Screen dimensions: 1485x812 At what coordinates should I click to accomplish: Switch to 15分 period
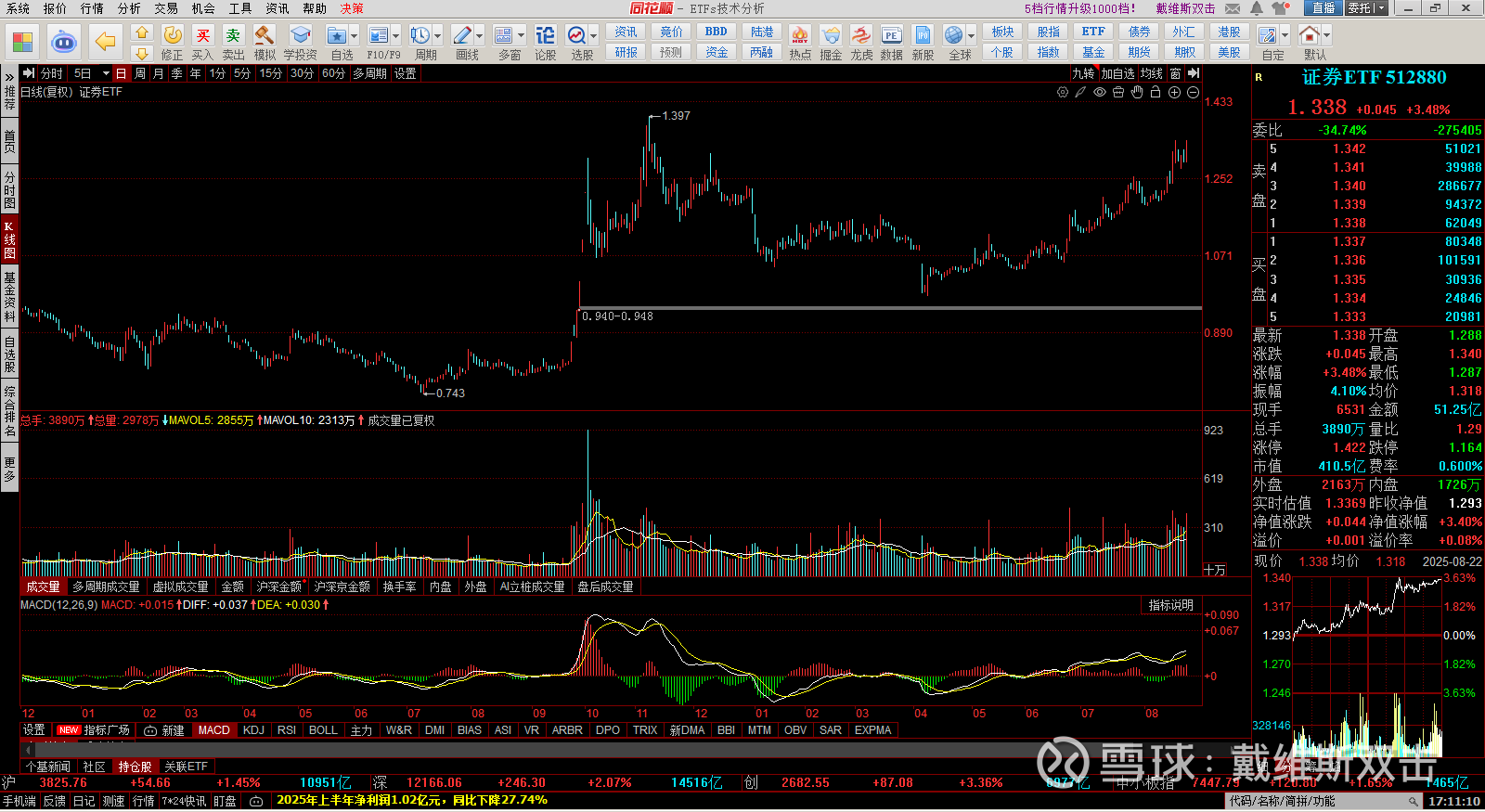[x=270, y=73]
